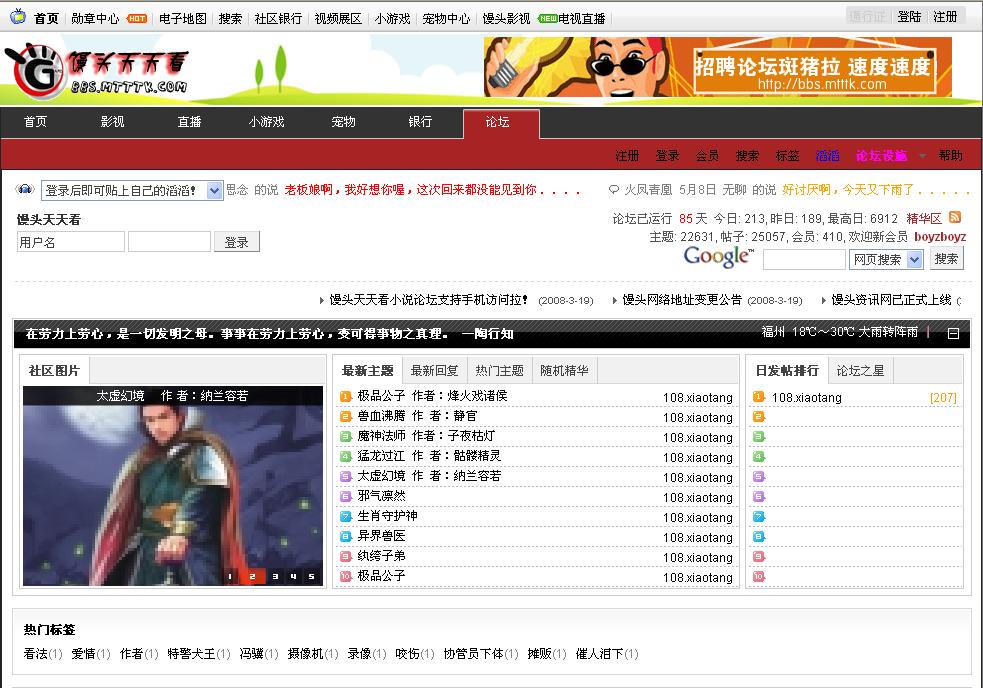Click 注册 in the red menu bar
This screenshot has width=983, height=688.
click(x=627, y=156)
